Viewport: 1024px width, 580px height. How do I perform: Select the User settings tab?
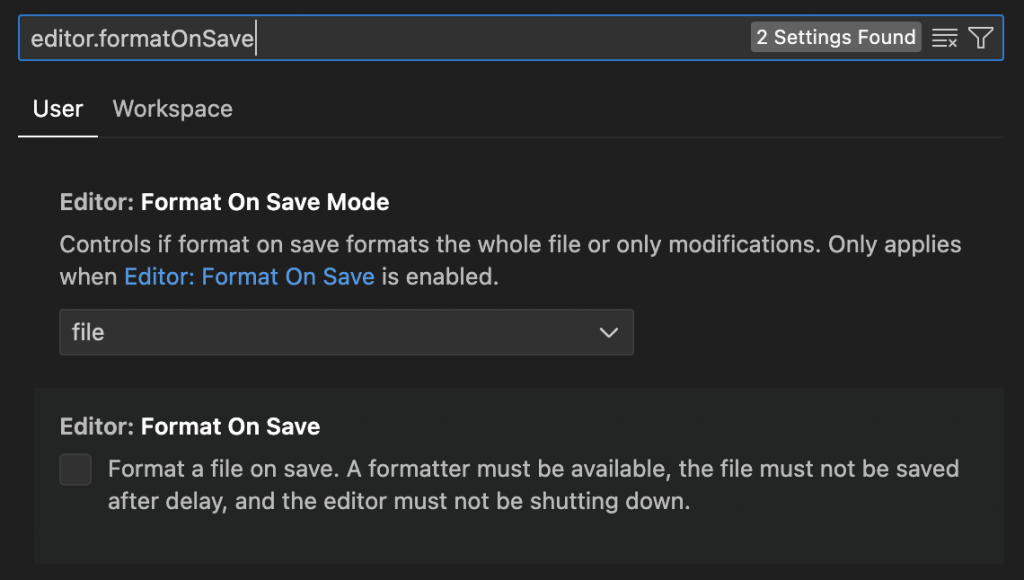tap(58, 109)
